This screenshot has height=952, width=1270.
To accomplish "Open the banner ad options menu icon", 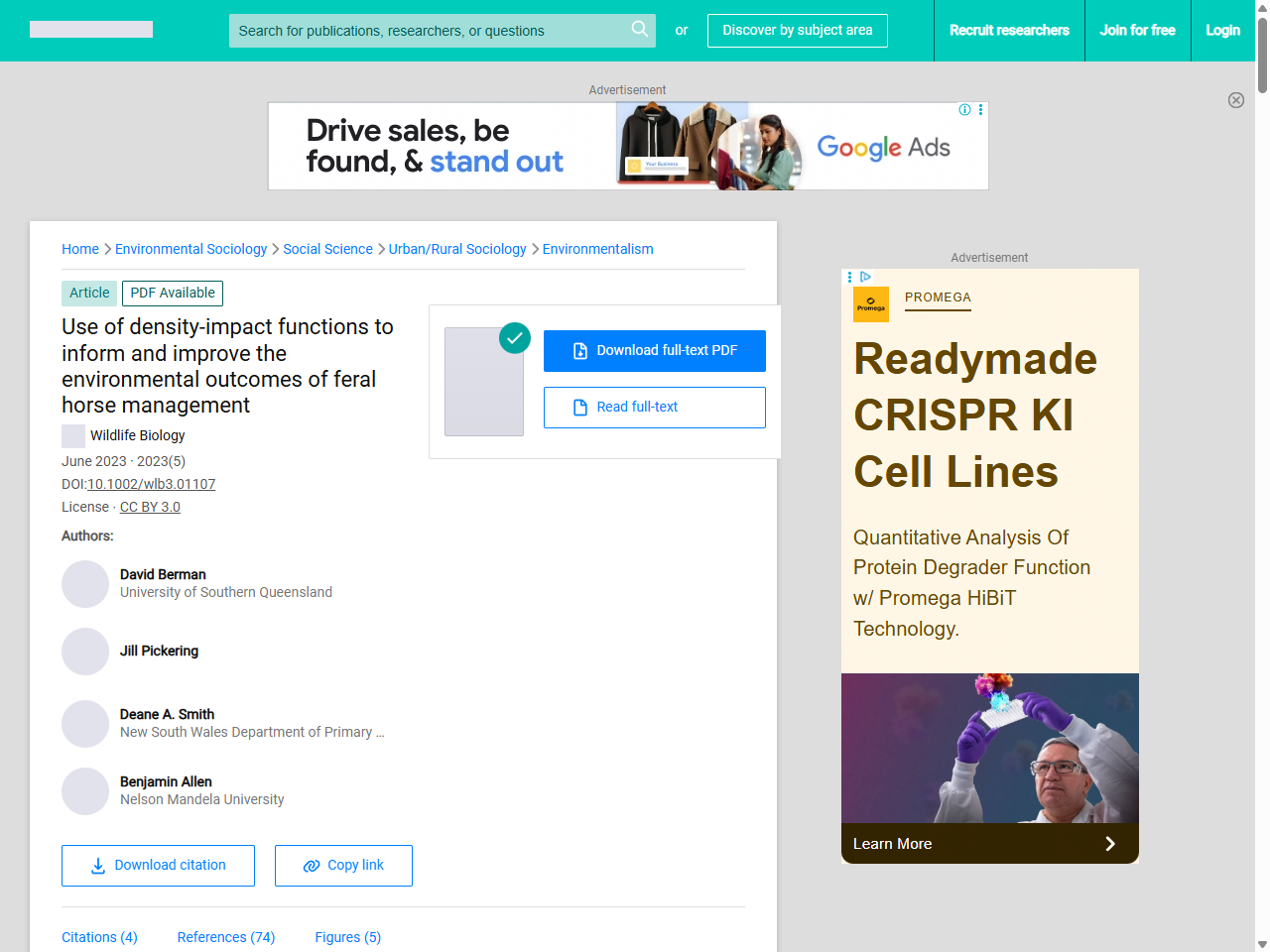I will [980, 110].
